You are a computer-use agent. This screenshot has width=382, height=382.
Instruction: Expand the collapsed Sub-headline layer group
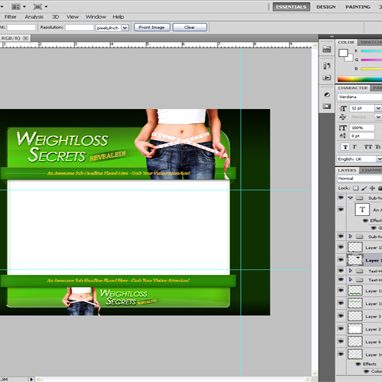tap(350, 236)
